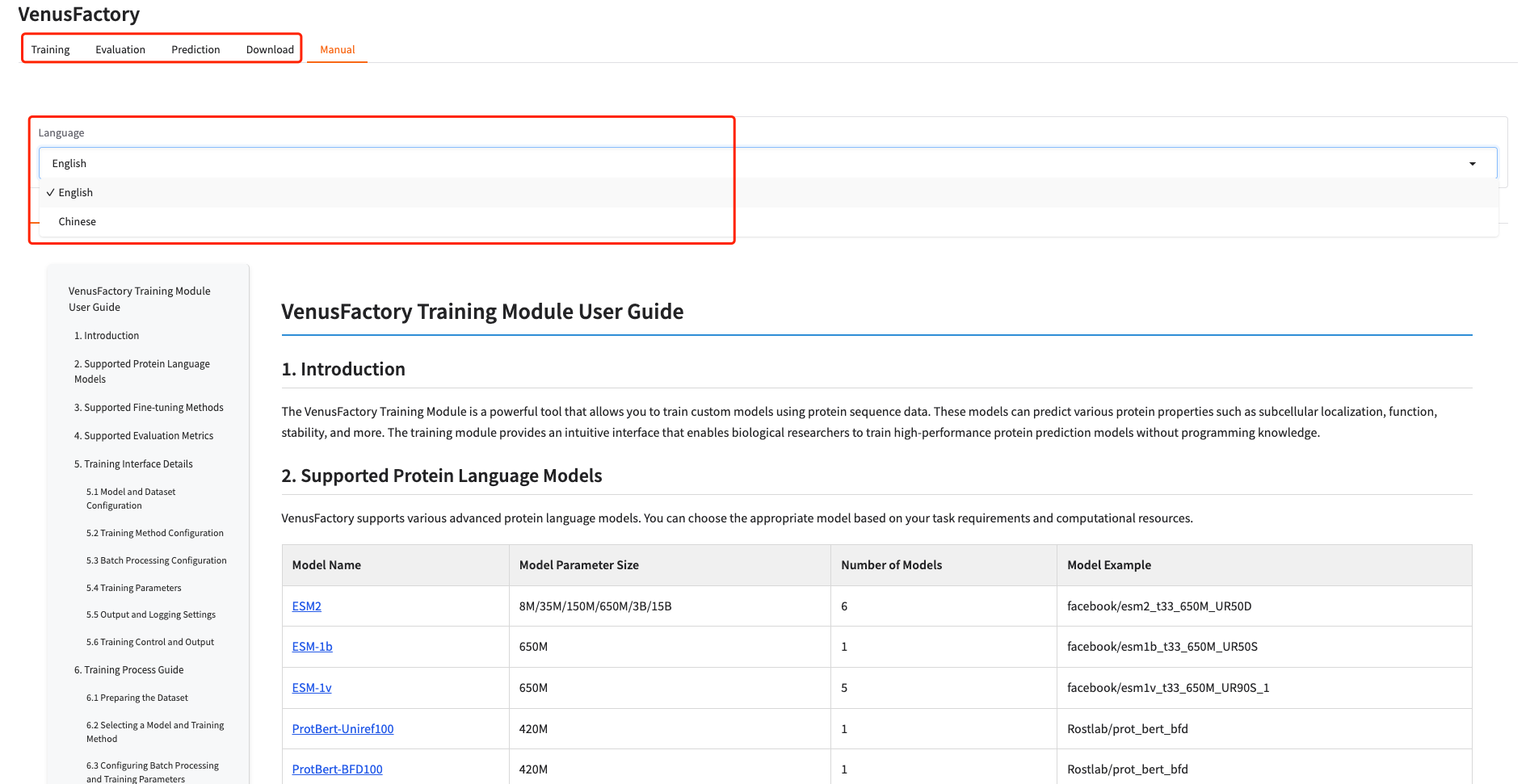Collapse the Language dropdown arrow
Screen dimensions: 1530x784
point(1472,163)
